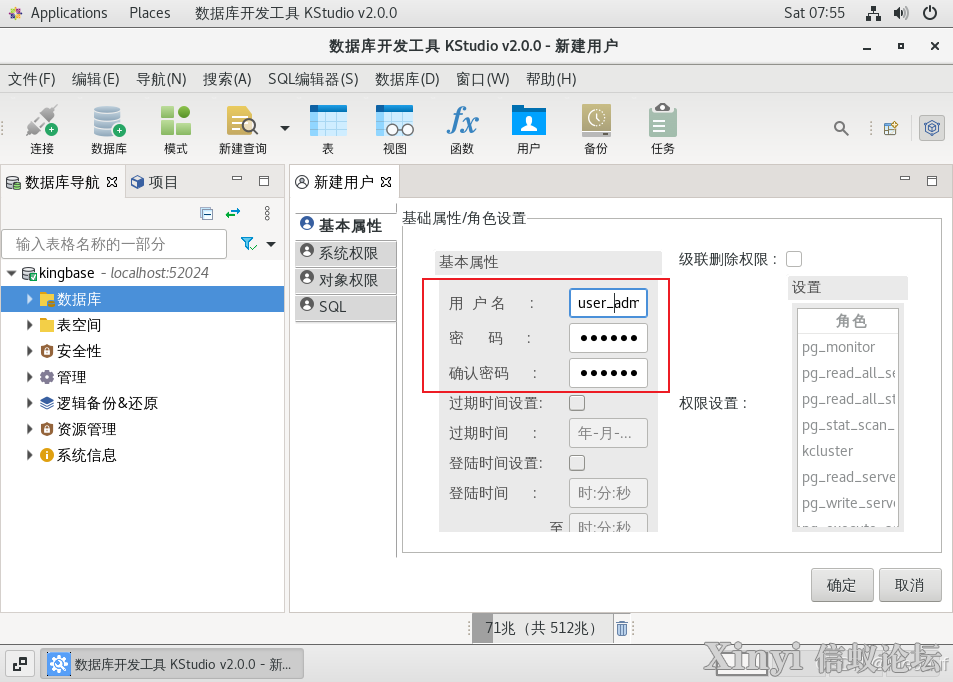Open the Database (数据库) toolbar icon
Viewport: 953px width, 682px height.
(x=109, y=129)
